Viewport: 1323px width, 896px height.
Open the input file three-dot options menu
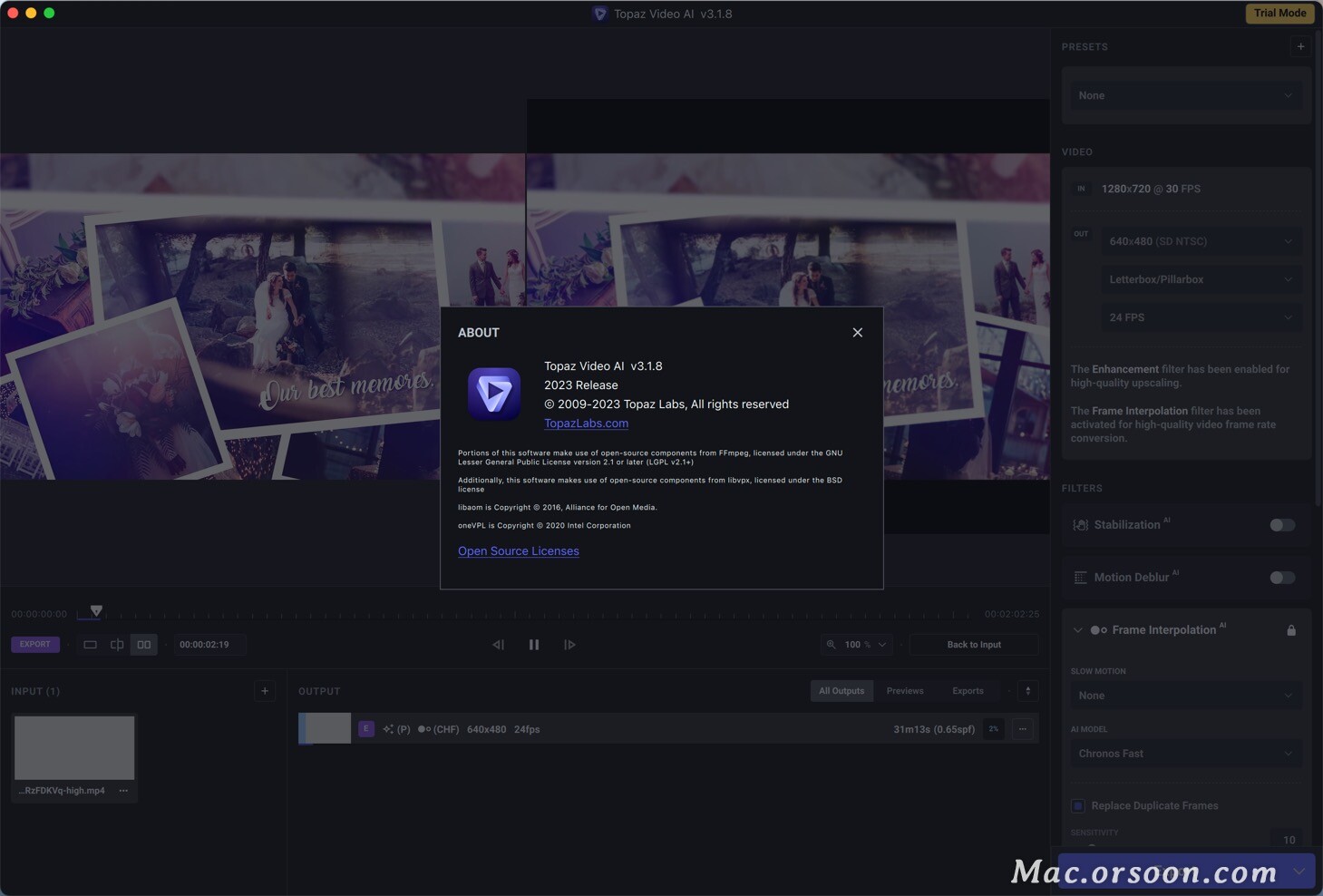tap(123, 791)
